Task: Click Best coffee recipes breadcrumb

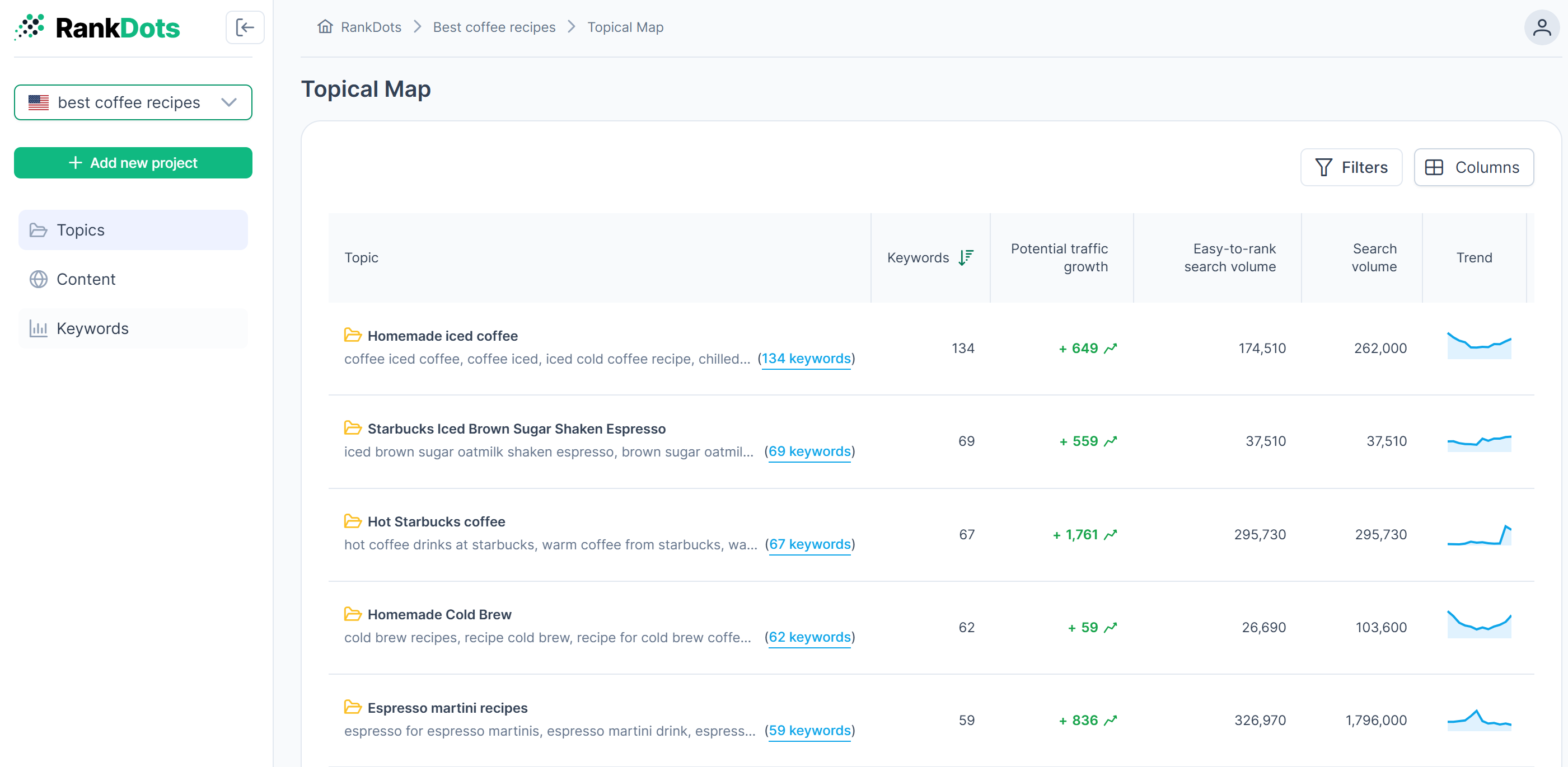Action: point(494,27)
